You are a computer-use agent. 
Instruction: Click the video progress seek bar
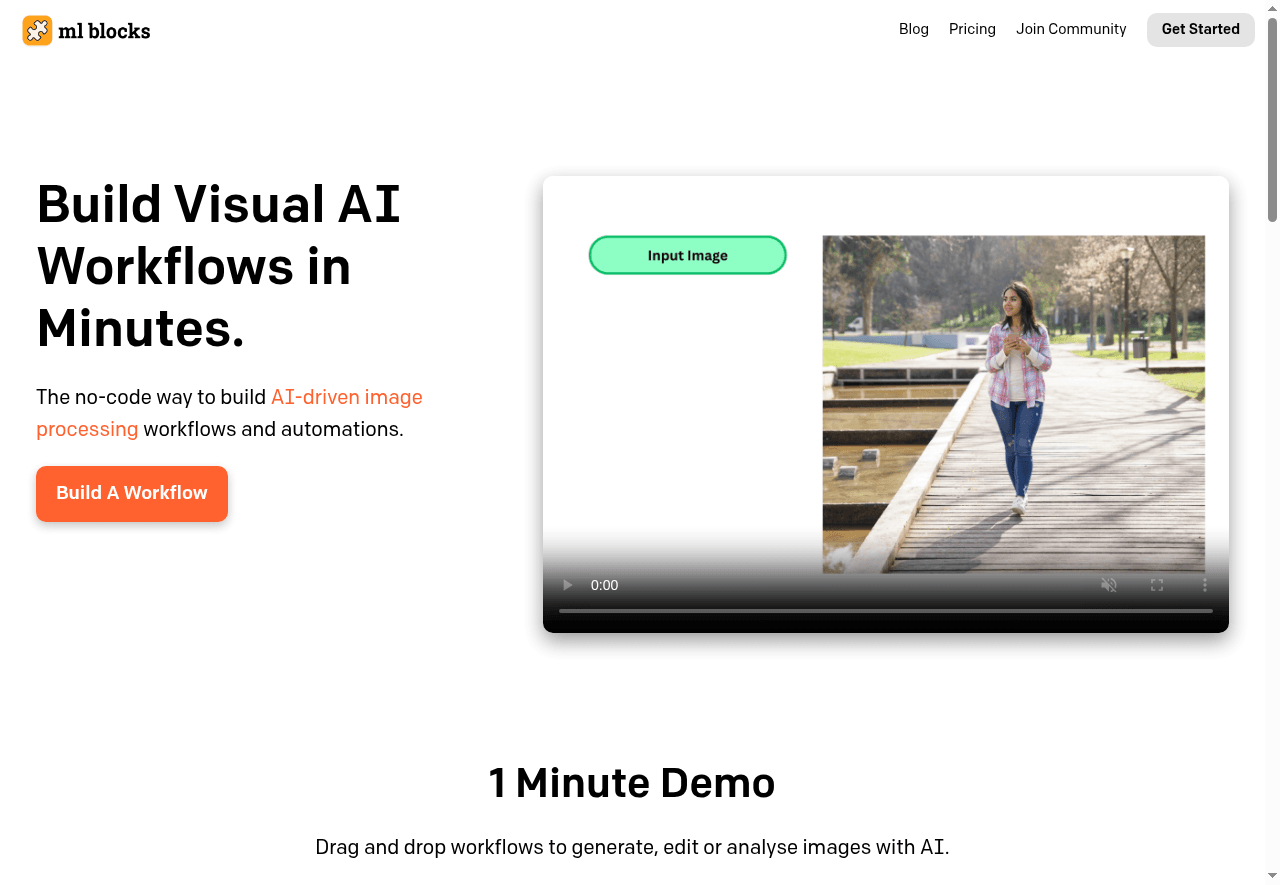(885, 610)
